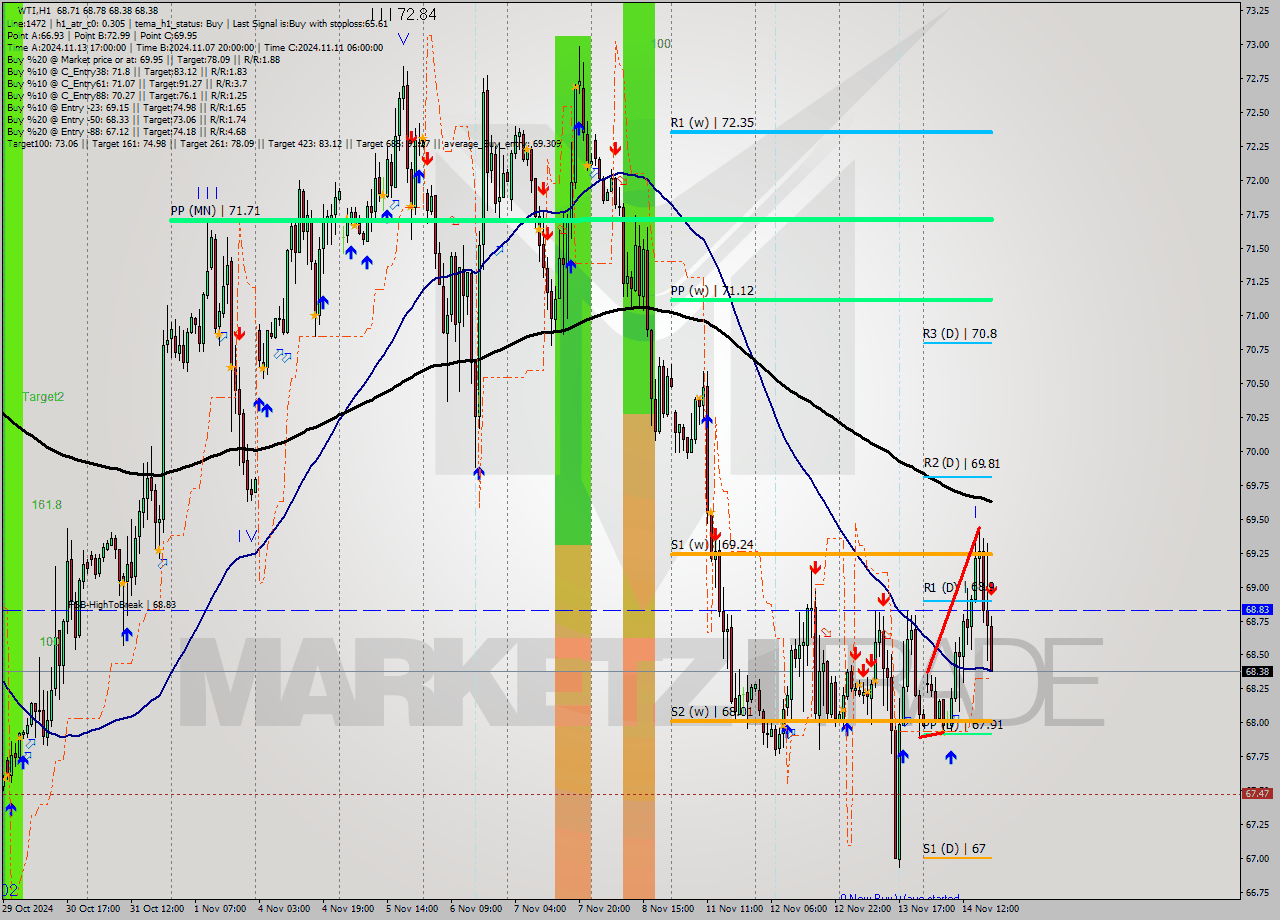Select the PP (MN) | 71.71 pivot label
Viewport: 1280px width, 920px height.
point(215,211)
